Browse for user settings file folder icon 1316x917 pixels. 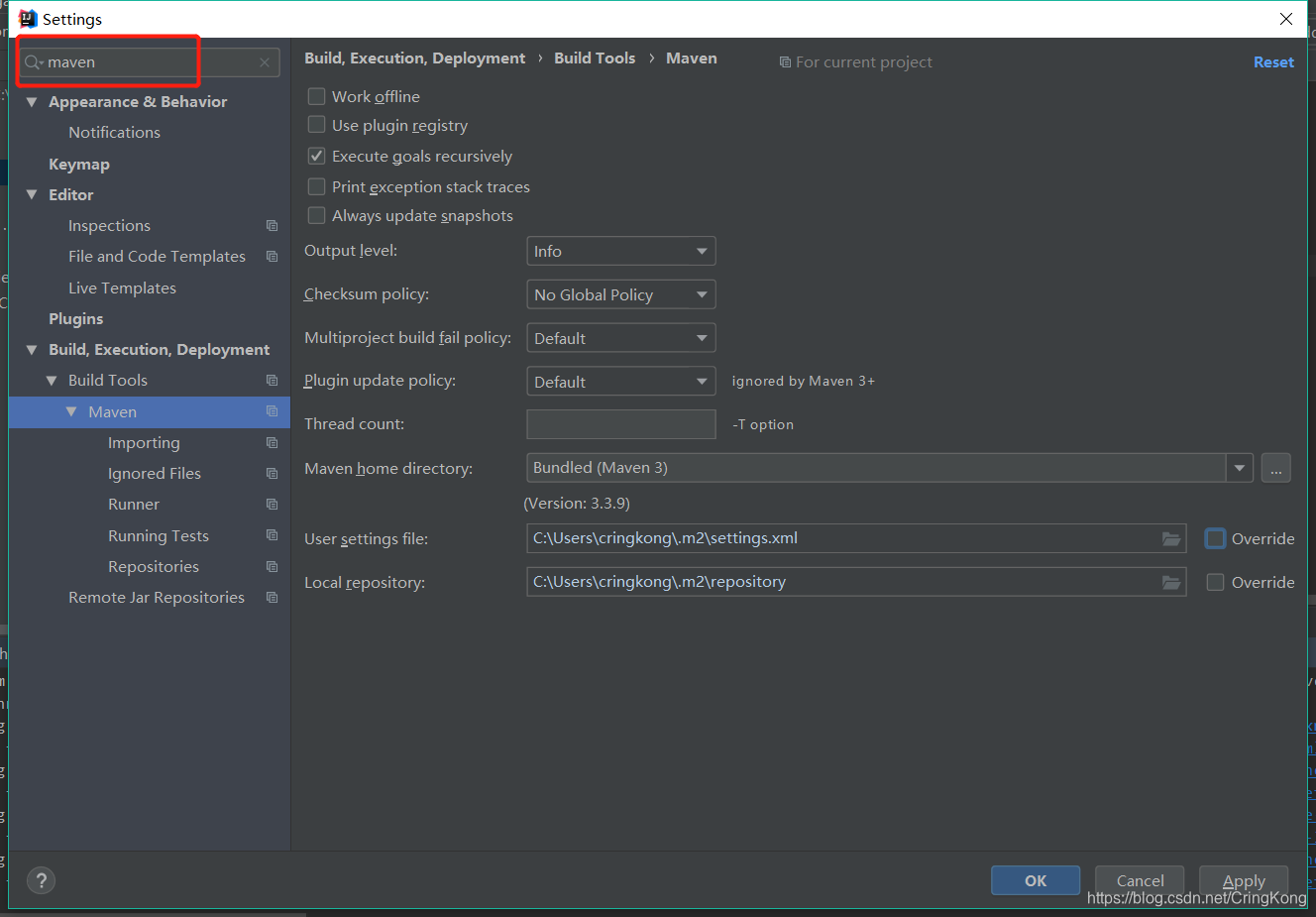[x=1171, y=538]
